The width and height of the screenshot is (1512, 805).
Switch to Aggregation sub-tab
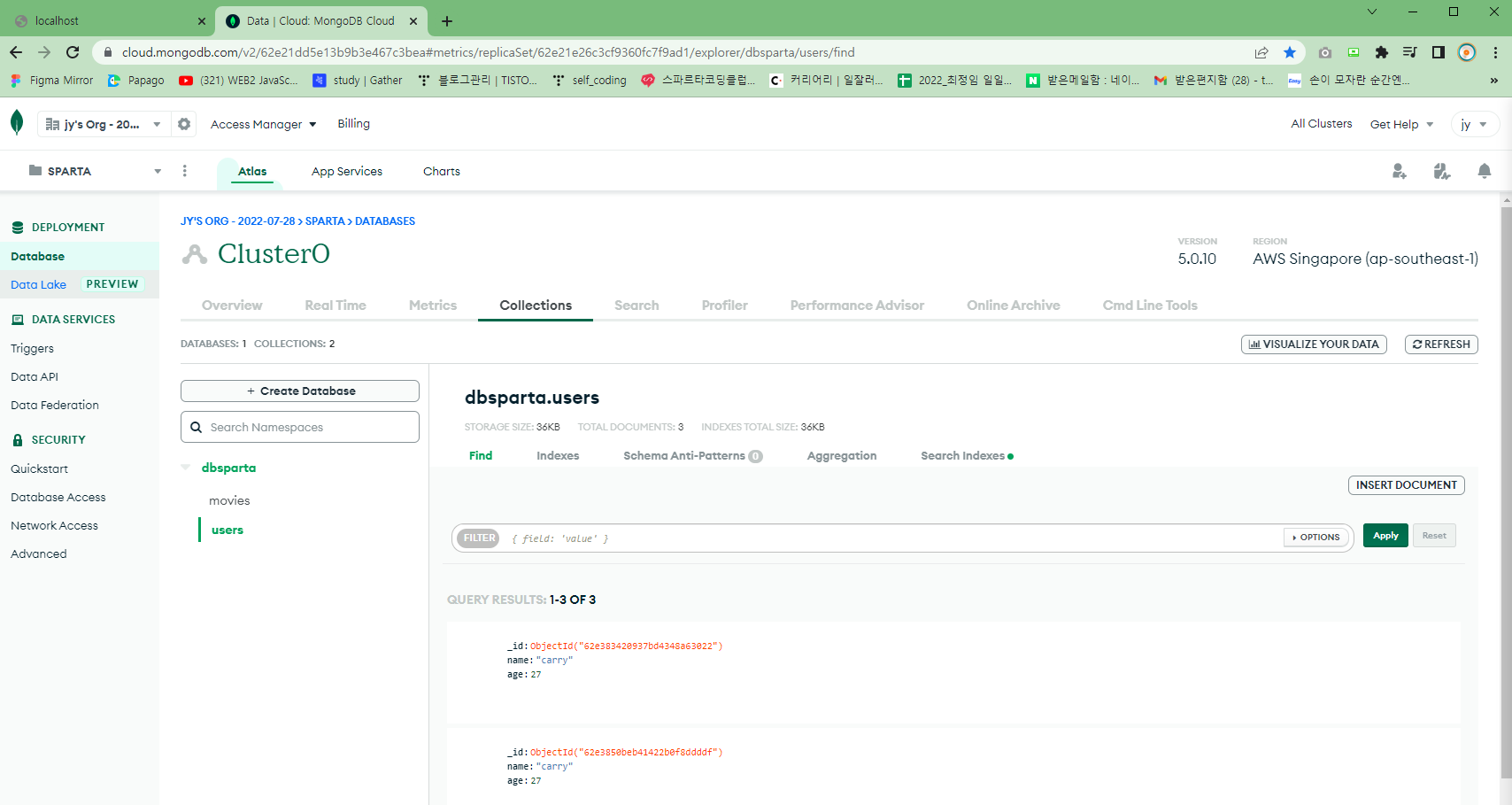coord(842,456)
